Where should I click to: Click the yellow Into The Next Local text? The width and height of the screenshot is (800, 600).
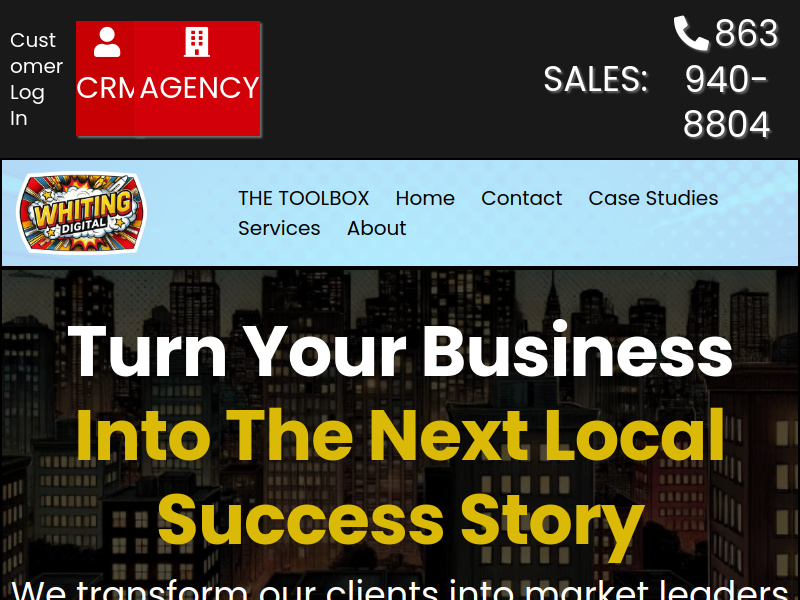pyautogui.click(x=400, y=435)
